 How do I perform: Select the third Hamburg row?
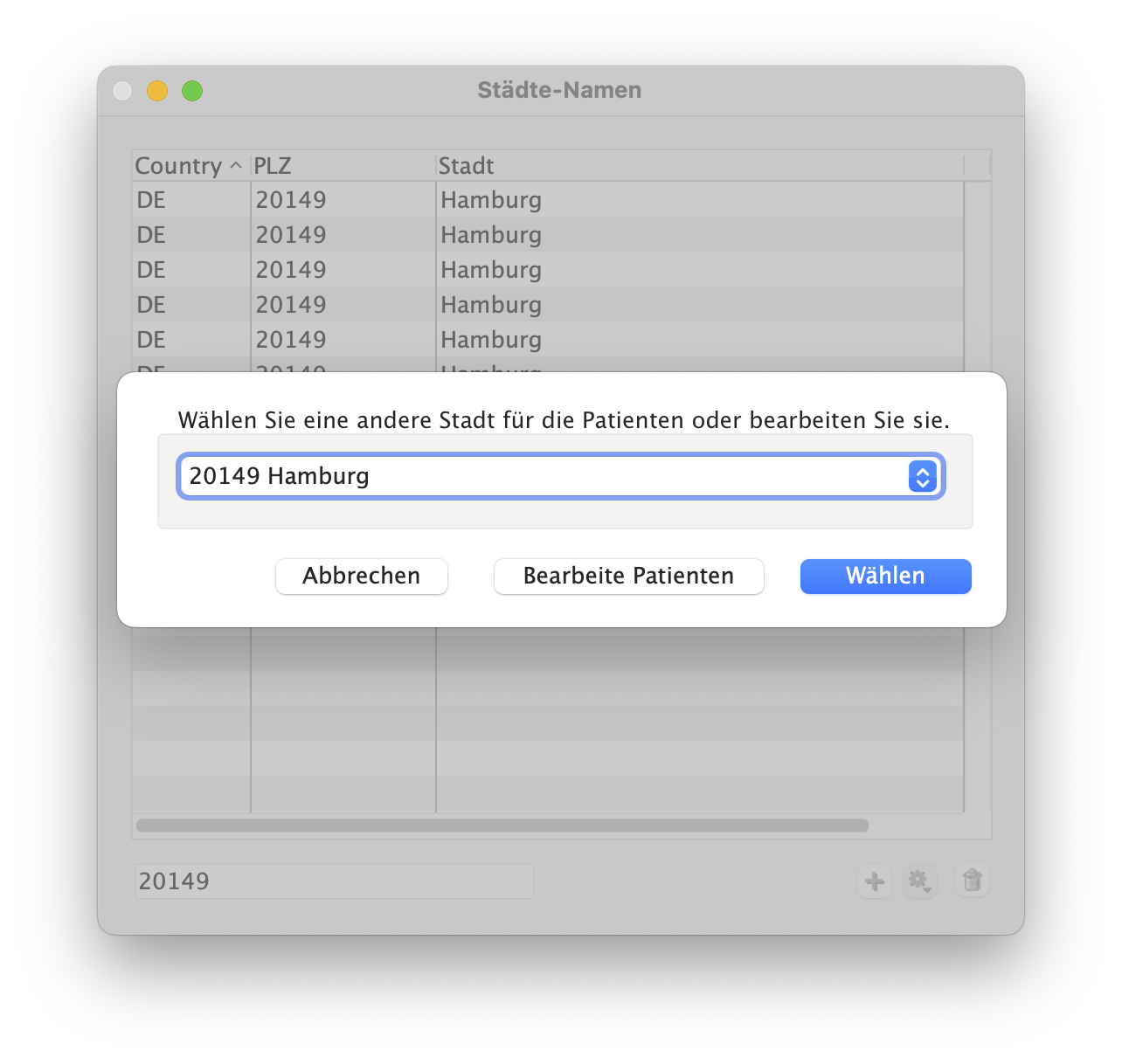[x=548, y=270]
